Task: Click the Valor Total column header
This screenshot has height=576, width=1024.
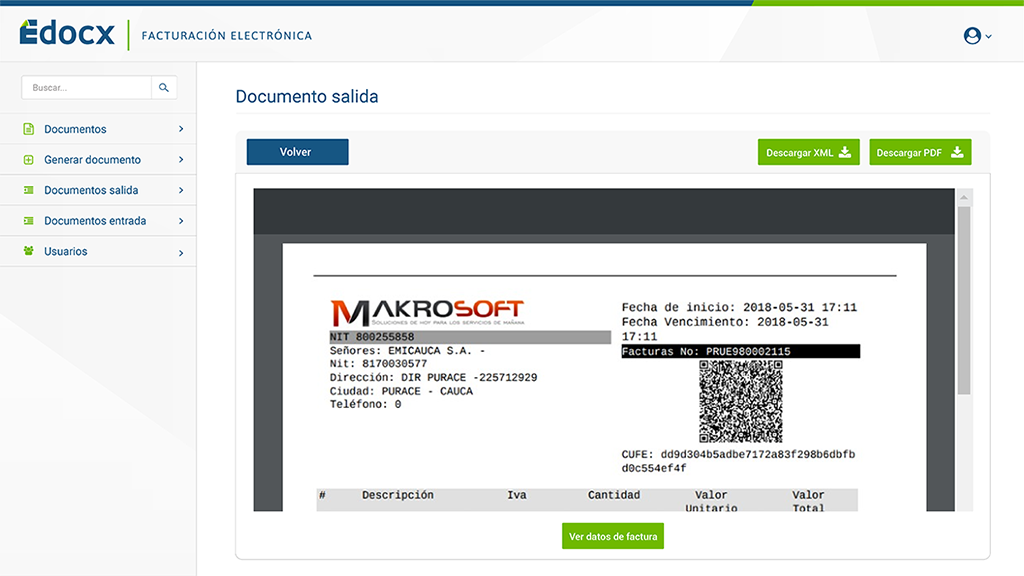Action: (x=808, y=501)
